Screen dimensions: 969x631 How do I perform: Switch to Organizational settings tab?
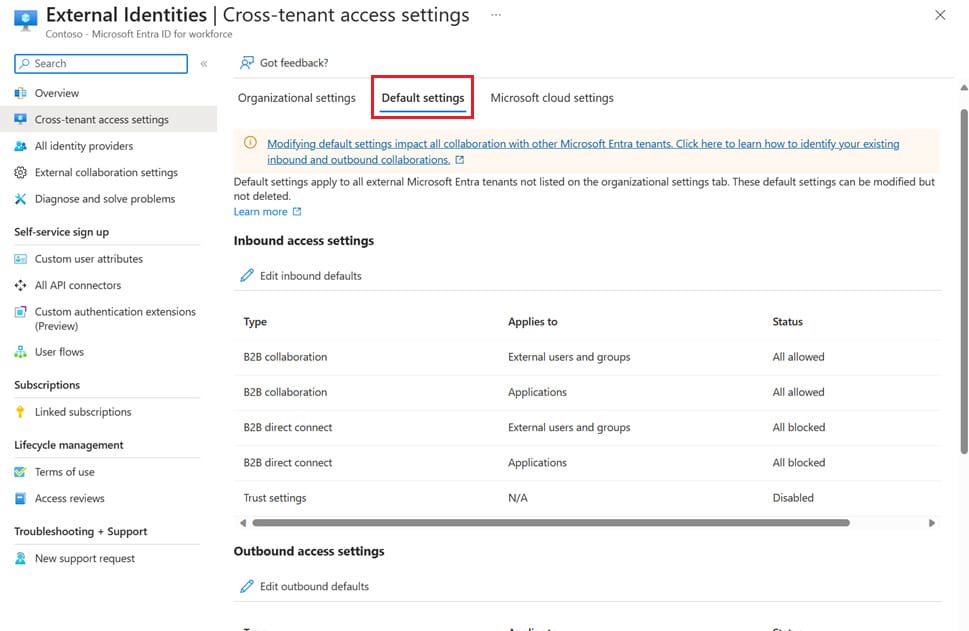click(297, 98)
